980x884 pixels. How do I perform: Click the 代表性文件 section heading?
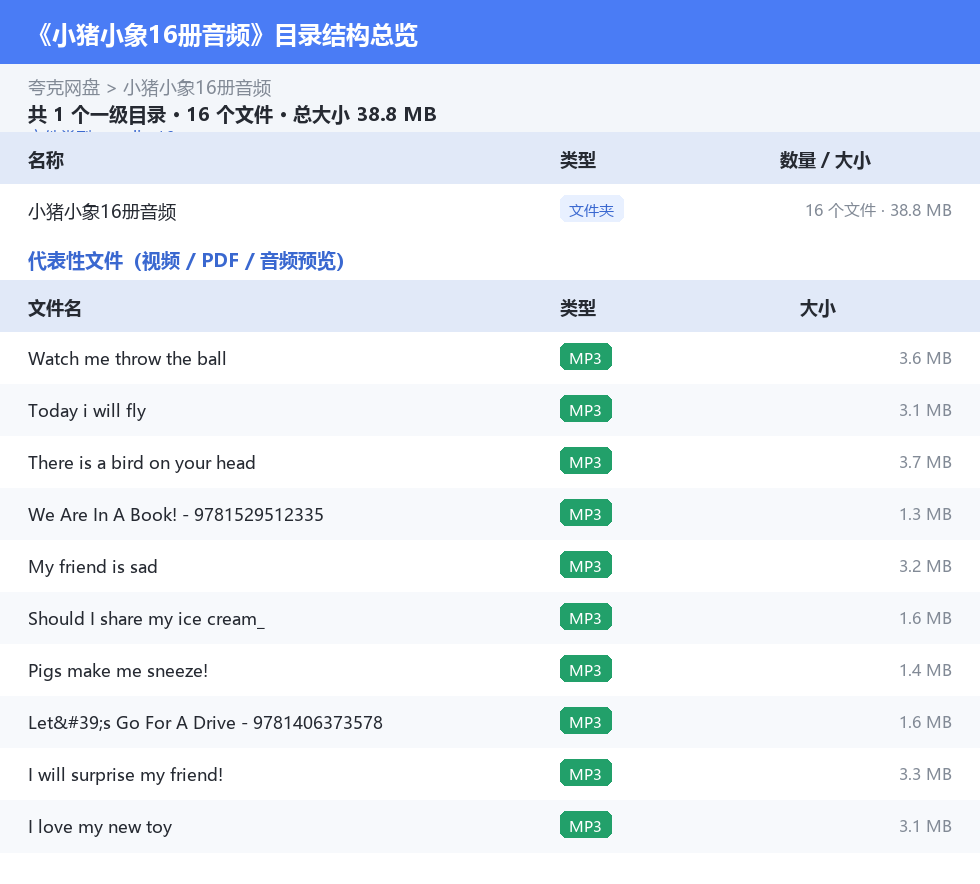coord(186,261)
